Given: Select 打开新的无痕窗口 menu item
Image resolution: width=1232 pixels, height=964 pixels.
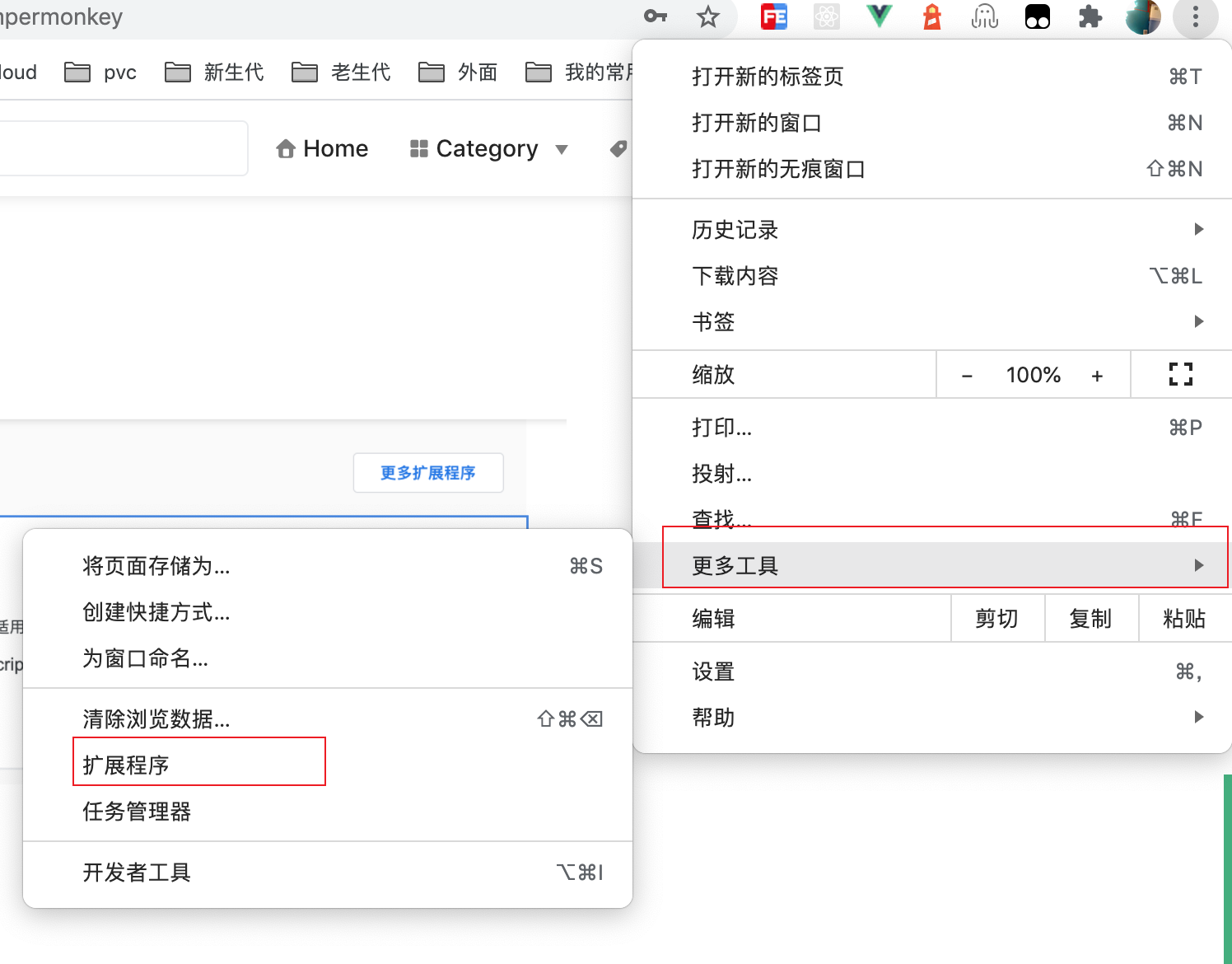Looking at the screenshot, I should click(932, 169).
